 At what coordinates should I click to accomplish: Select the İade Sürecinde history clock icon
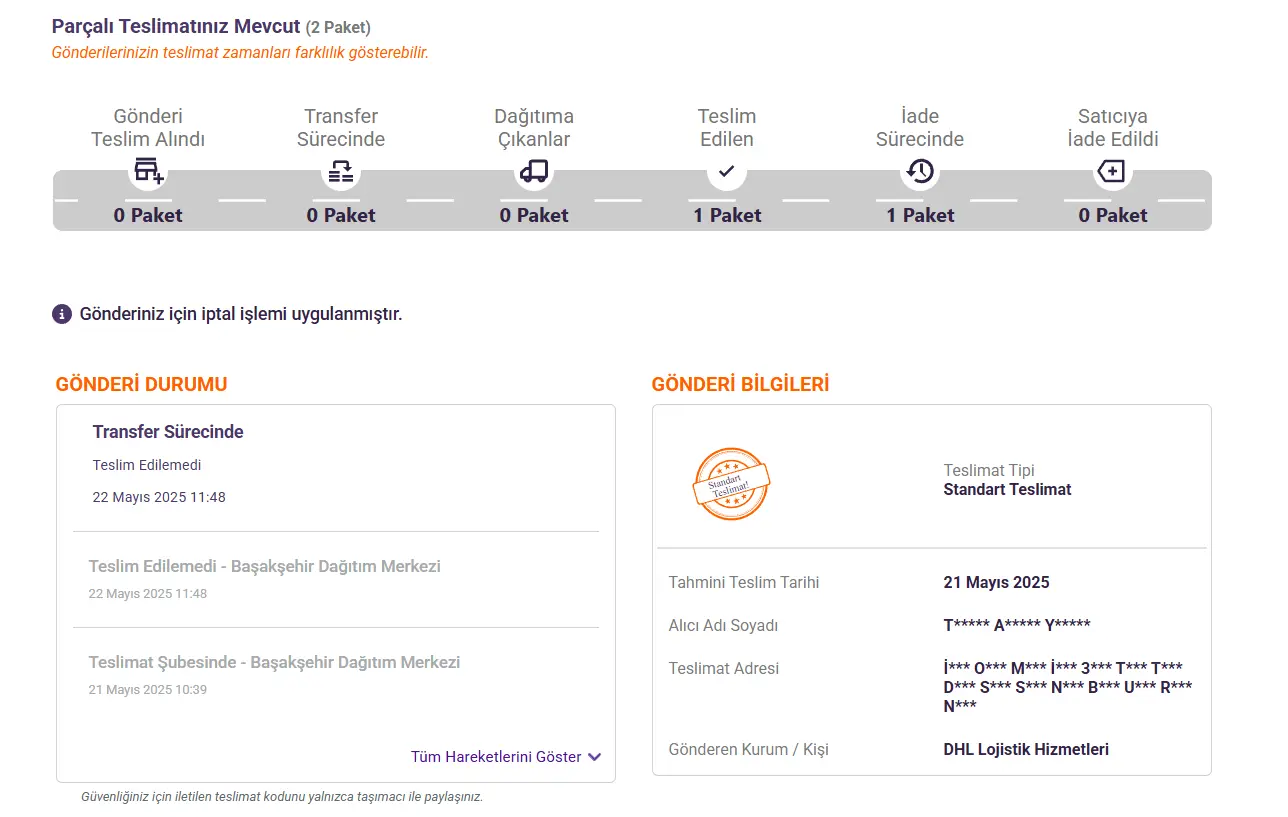(920, 171)
